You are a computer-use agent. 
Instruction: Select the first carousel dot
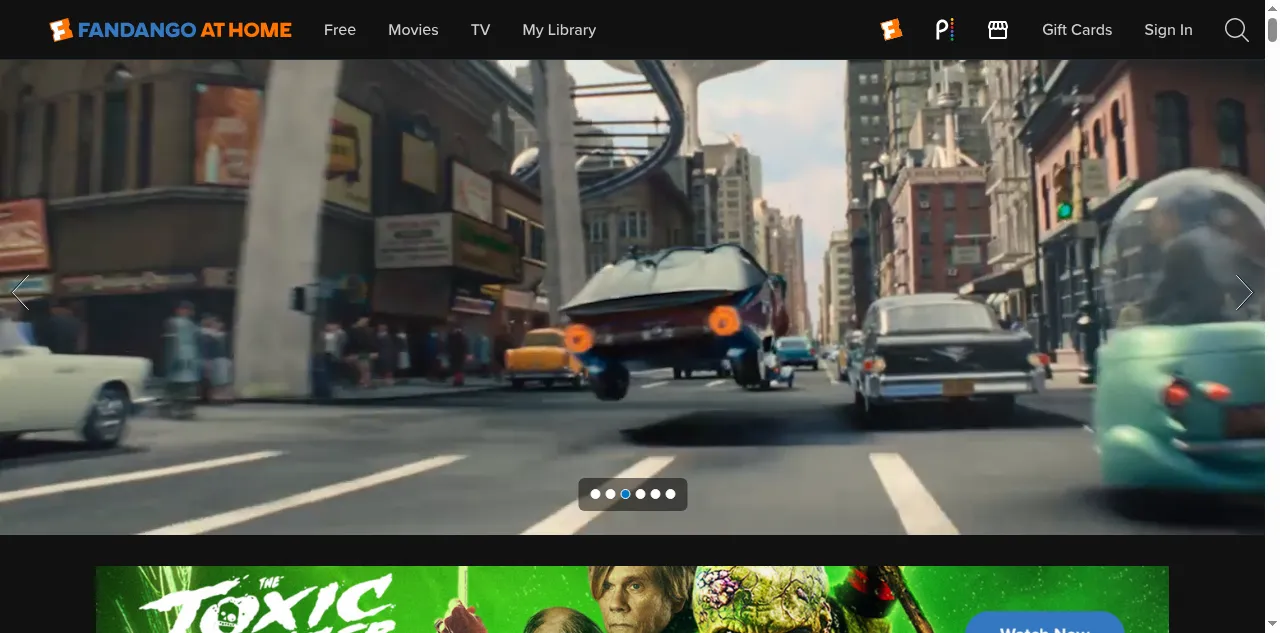[596, 494]
